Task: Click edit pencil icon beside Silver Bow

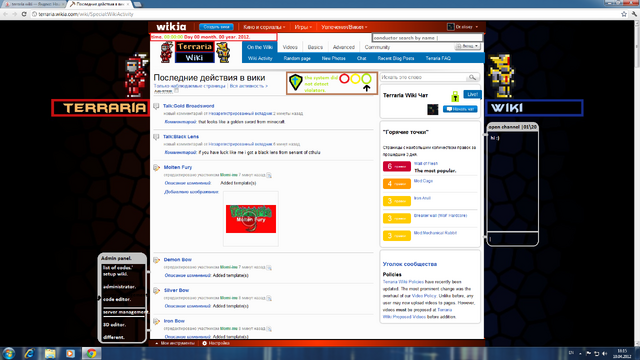Action: [x=156, y=290]
